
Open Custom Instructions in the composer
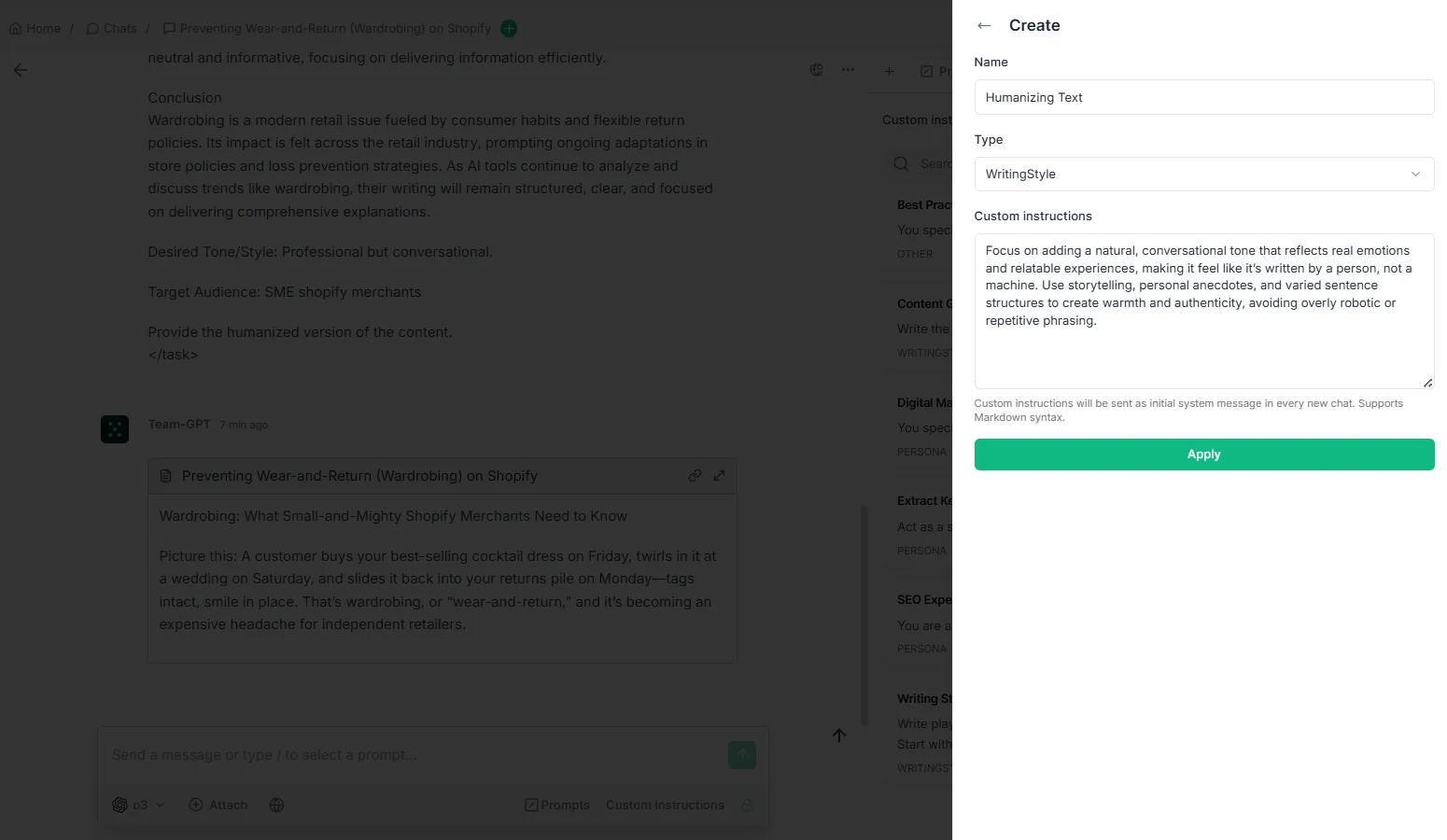(665, 805)
